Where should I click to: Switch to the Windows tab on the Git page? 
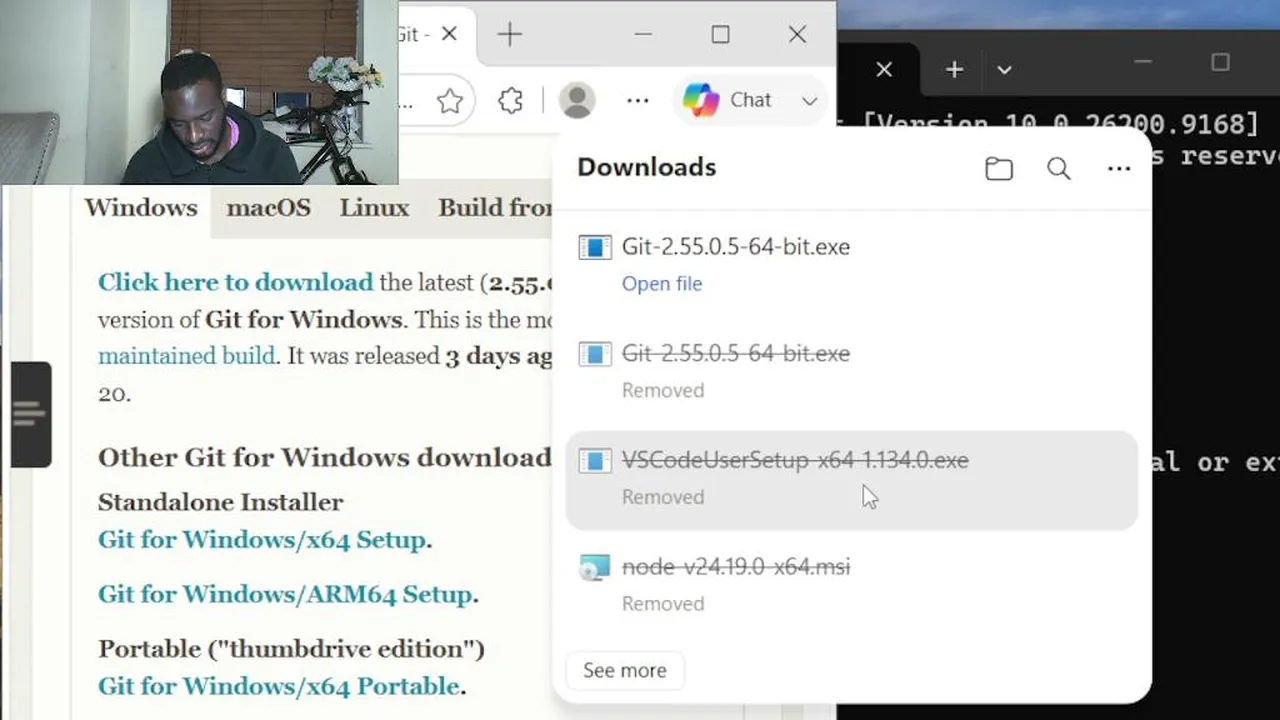point(141,208)
